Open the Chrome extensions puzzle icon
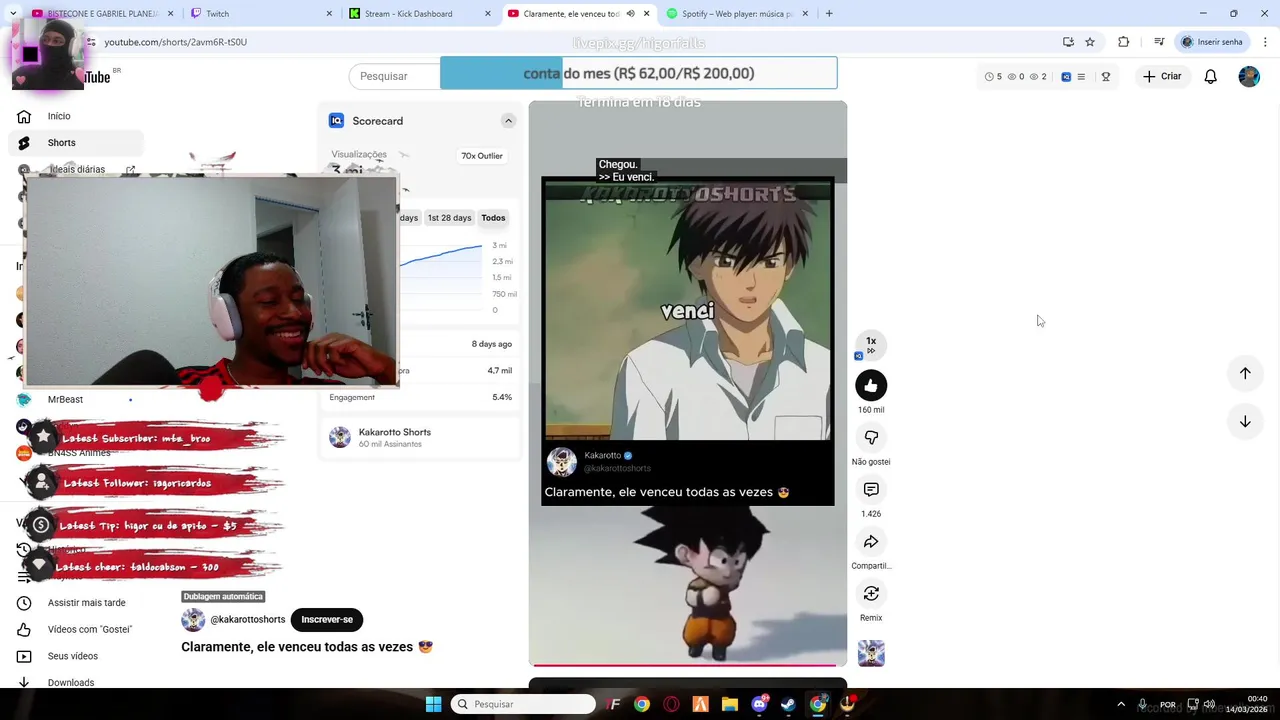The width and height of the screenshot is (1280, 720). click(1123, 42)
